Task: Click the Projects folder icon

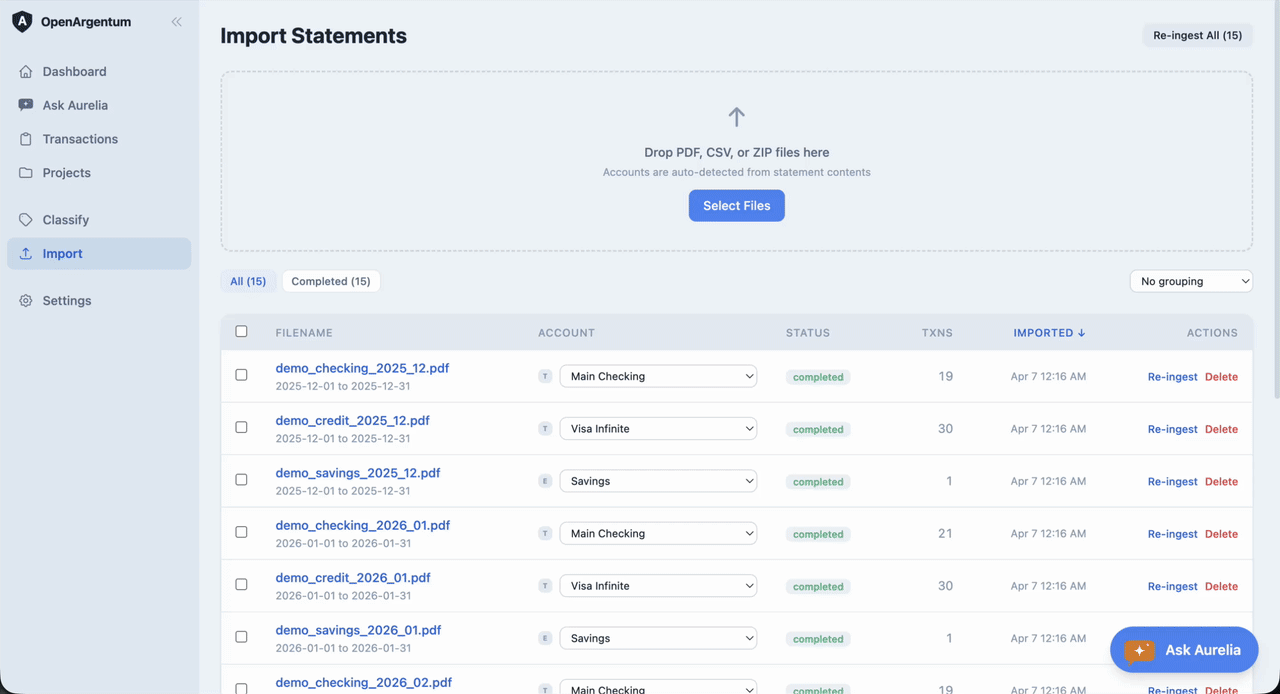Action: [x=26, y=173]
